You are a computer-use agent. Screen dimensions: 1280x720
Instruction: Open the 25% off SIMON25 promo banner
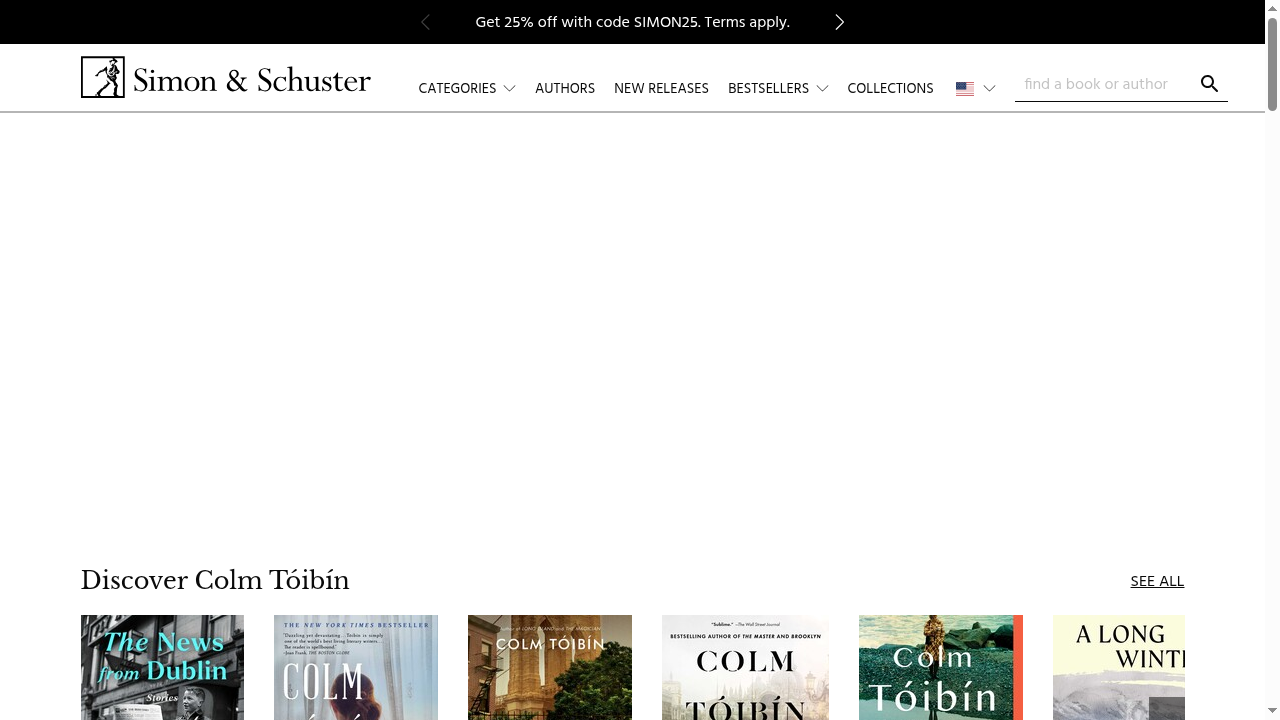pyautogui.click(x=632, y=22)
